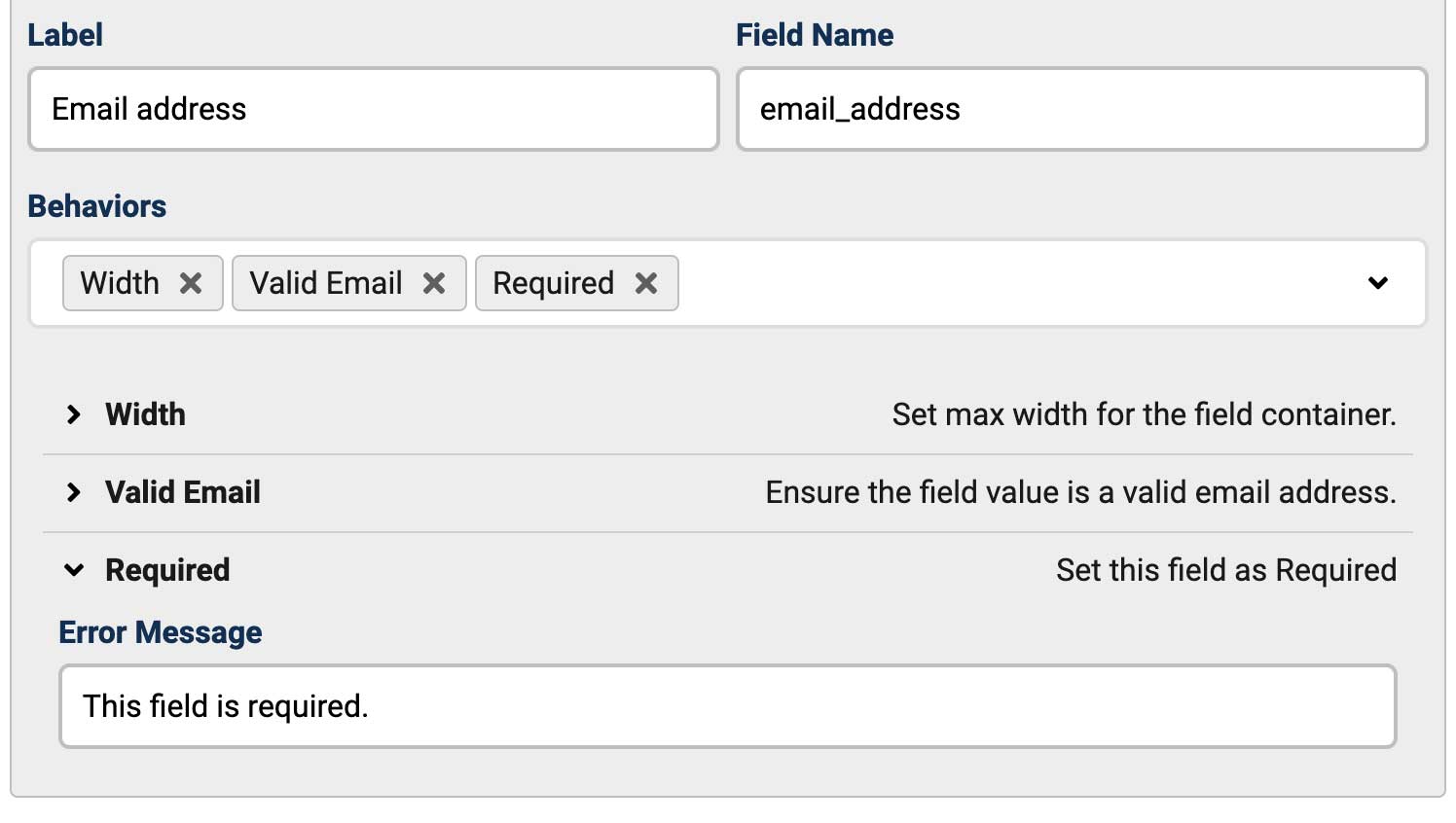Click the 'Set this field as Required' text
The image size is (1456, 823).
click(1225, 570)
